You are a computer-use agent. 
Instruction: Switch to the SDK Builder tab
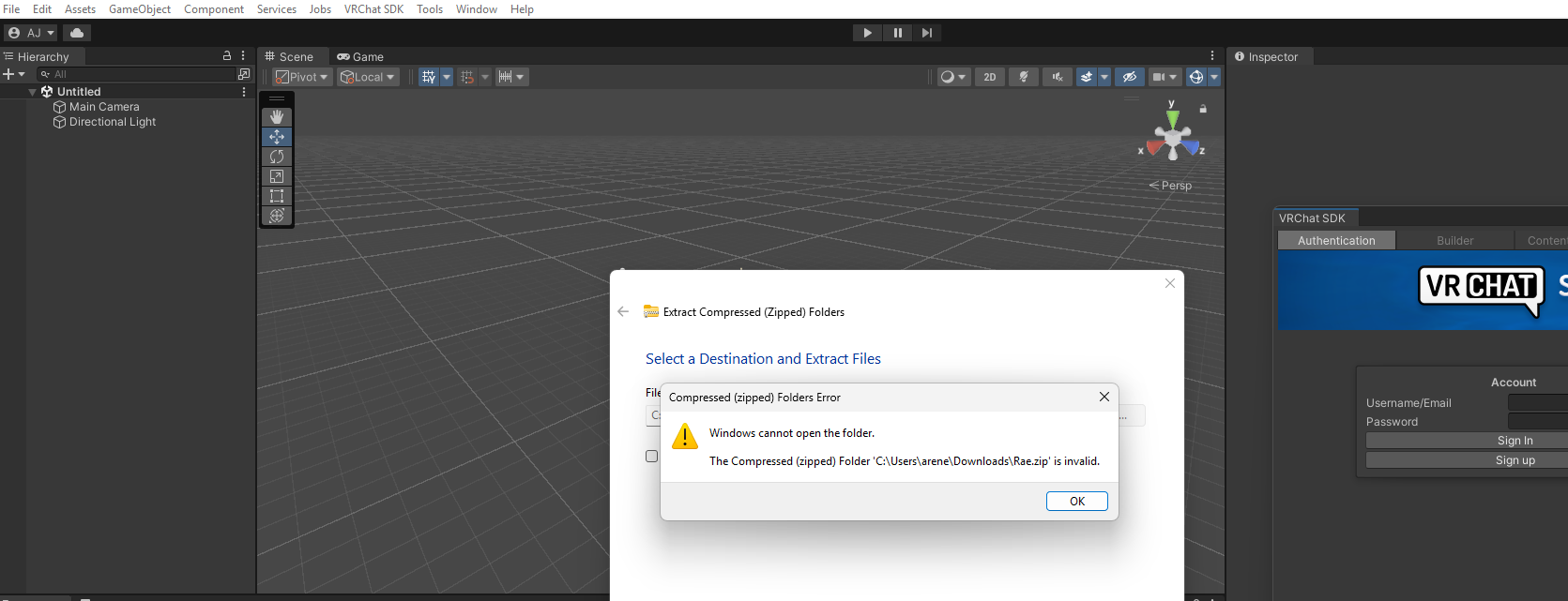(x=1454, y=241)
